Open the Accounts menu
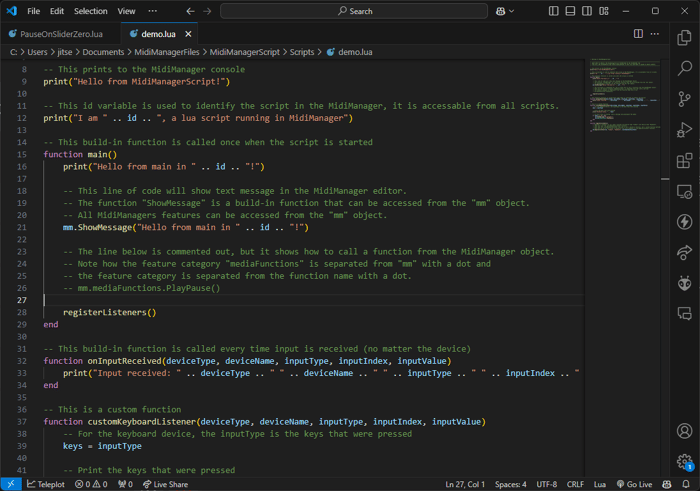Image resolution: width=700 pixels, height=491 pixels. (x=684, y=431)
